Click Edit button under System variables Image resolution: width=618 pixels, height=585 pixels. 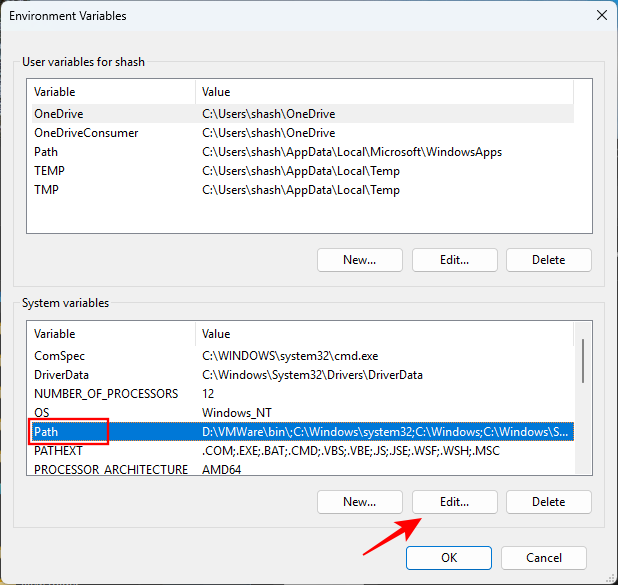coord(454,502)
